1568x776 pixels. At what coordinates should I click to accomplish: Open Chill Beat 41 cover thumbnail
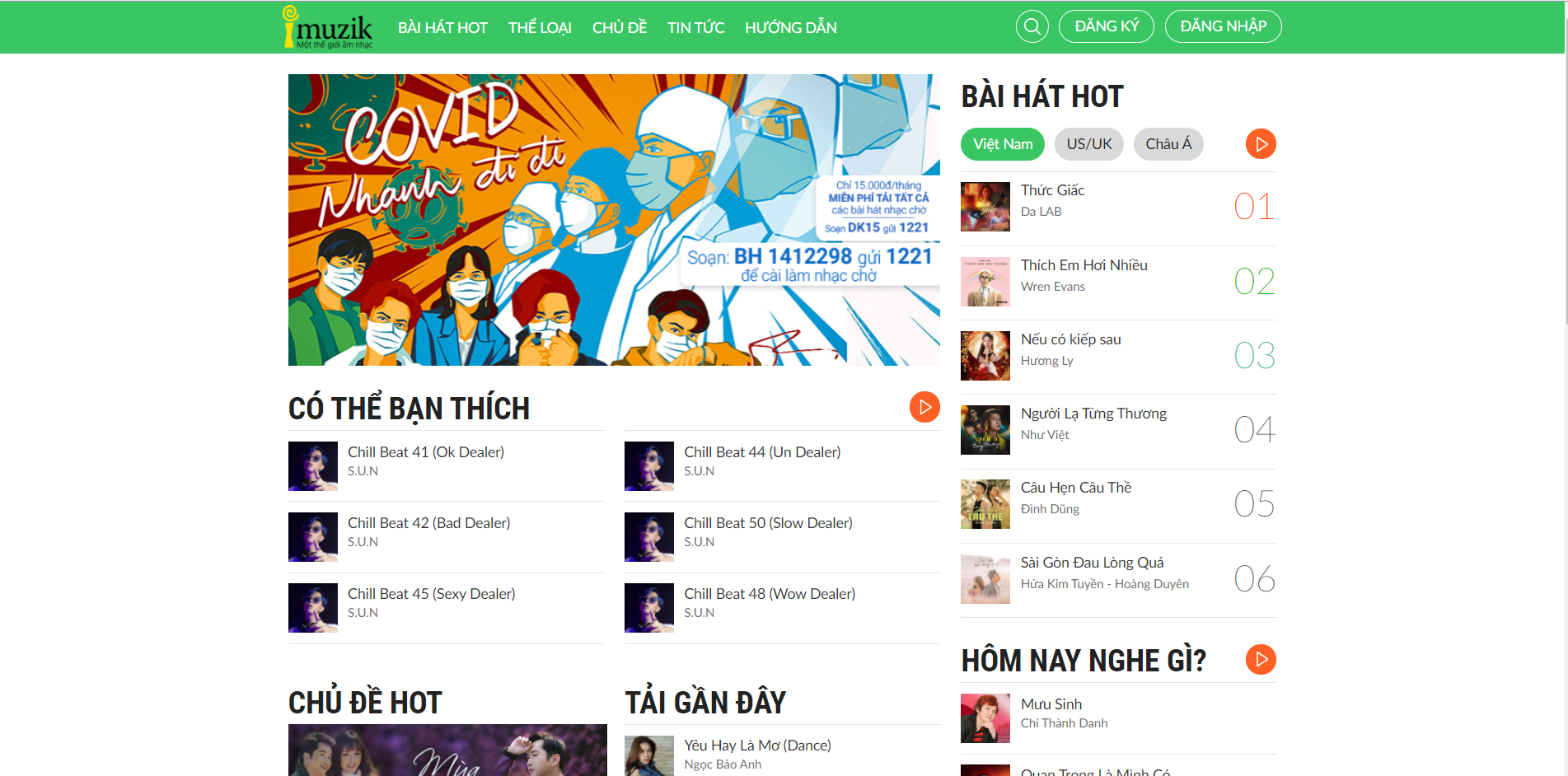point(312,466)
